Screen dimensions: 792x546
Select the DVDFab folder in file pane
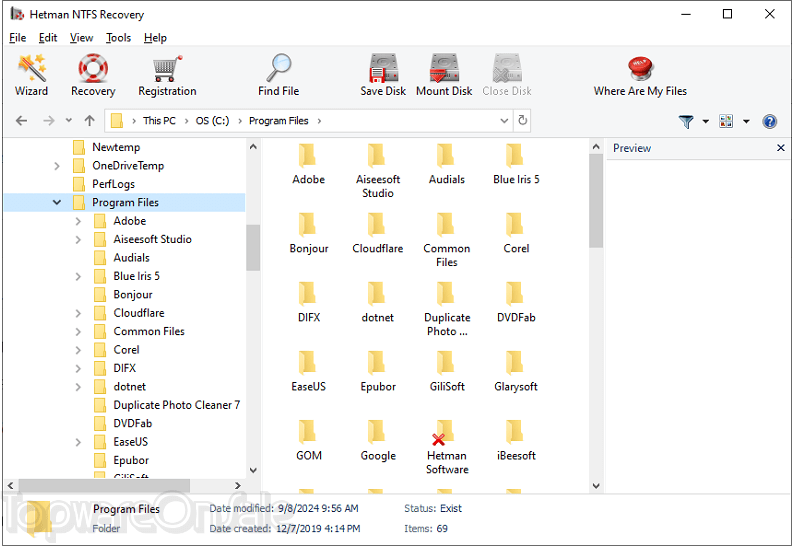(516, 302)
